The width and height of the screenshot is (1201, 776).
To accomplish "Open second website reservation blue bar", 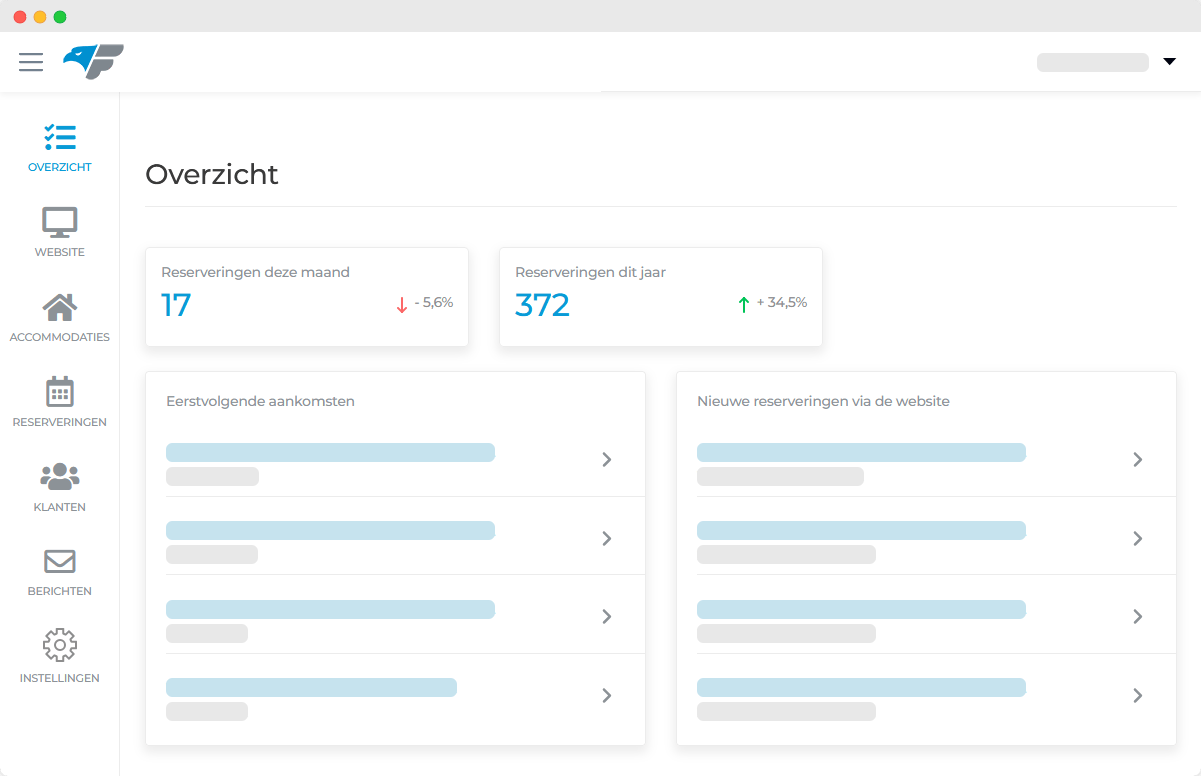I will click(x=861, y=530).
